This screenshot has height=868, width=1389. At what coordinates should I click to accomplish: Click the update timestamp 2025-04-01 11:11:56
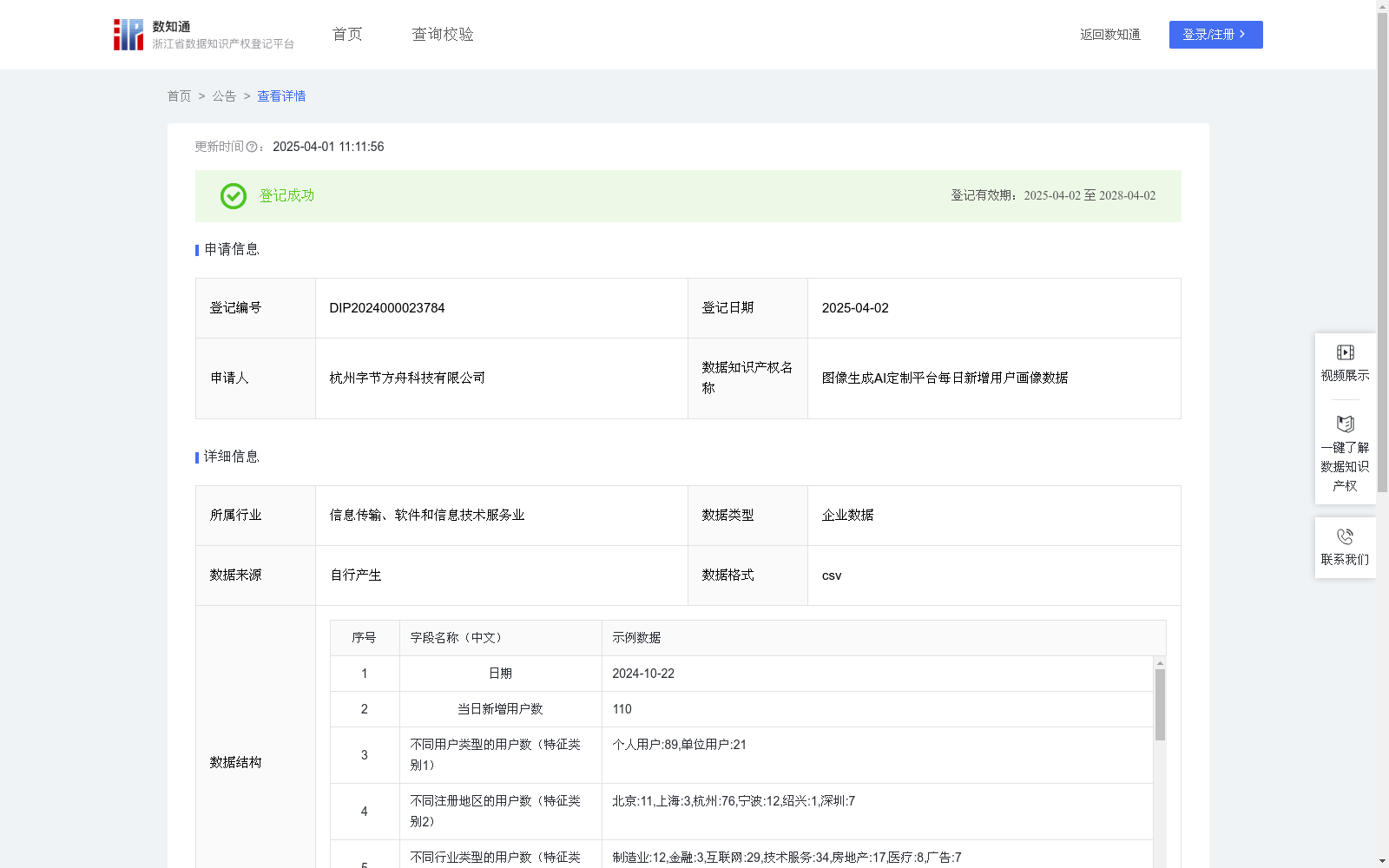click(328, 148)
